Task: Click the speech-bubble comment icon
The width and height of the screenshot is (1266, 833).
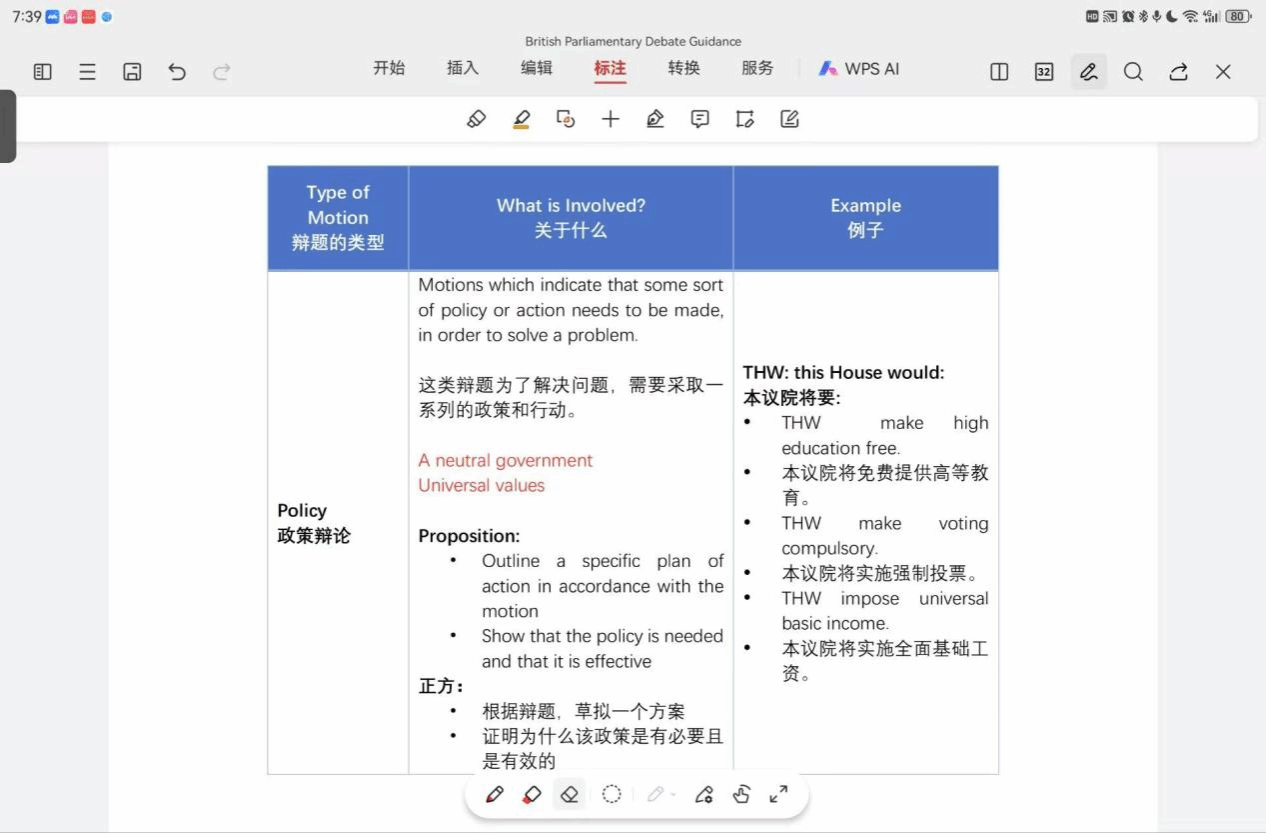Action: [x=700, y=119]
